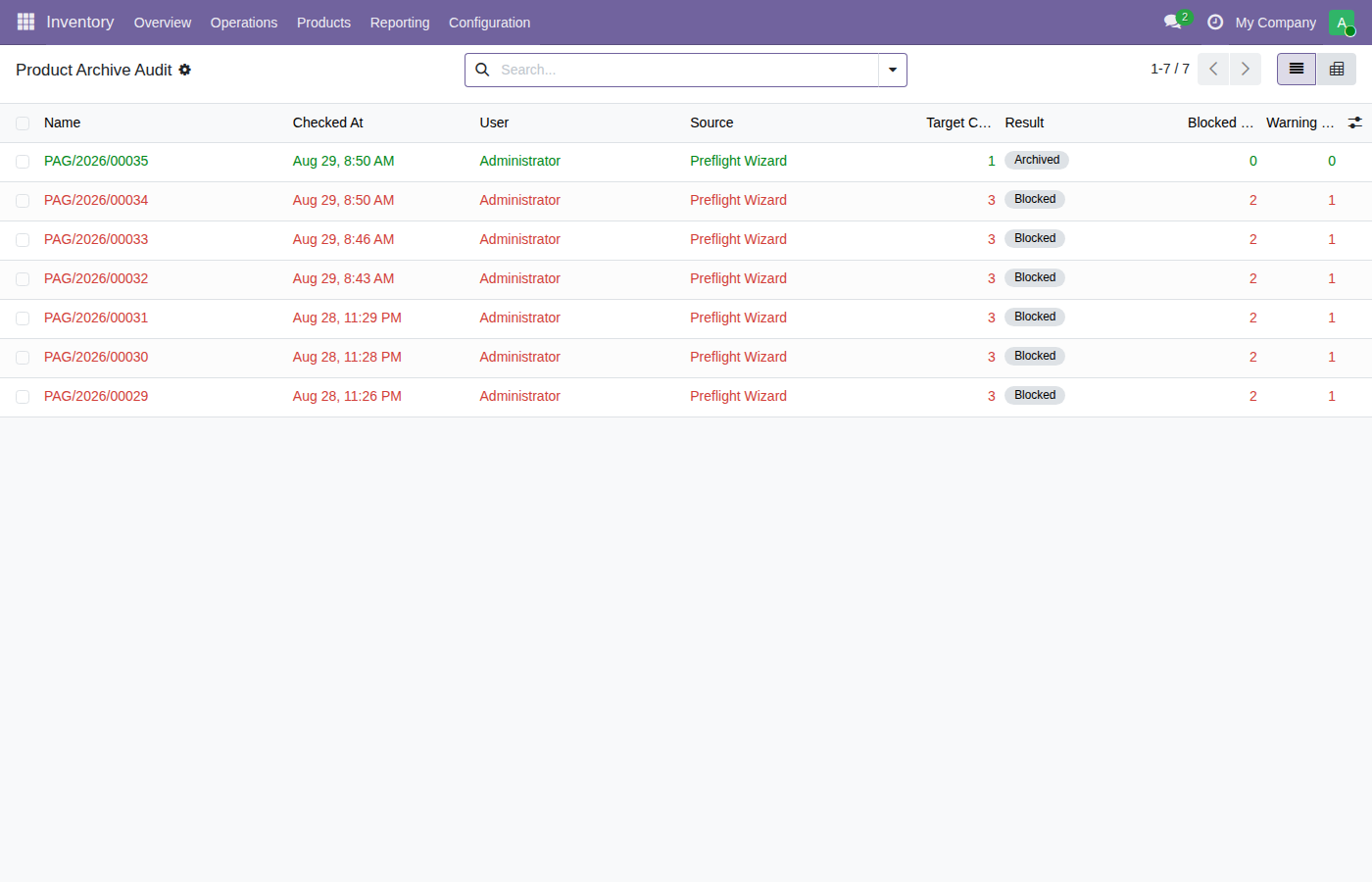
Task: Check the row PAG/2026/00031 checkbox
Action: point(23,318)
